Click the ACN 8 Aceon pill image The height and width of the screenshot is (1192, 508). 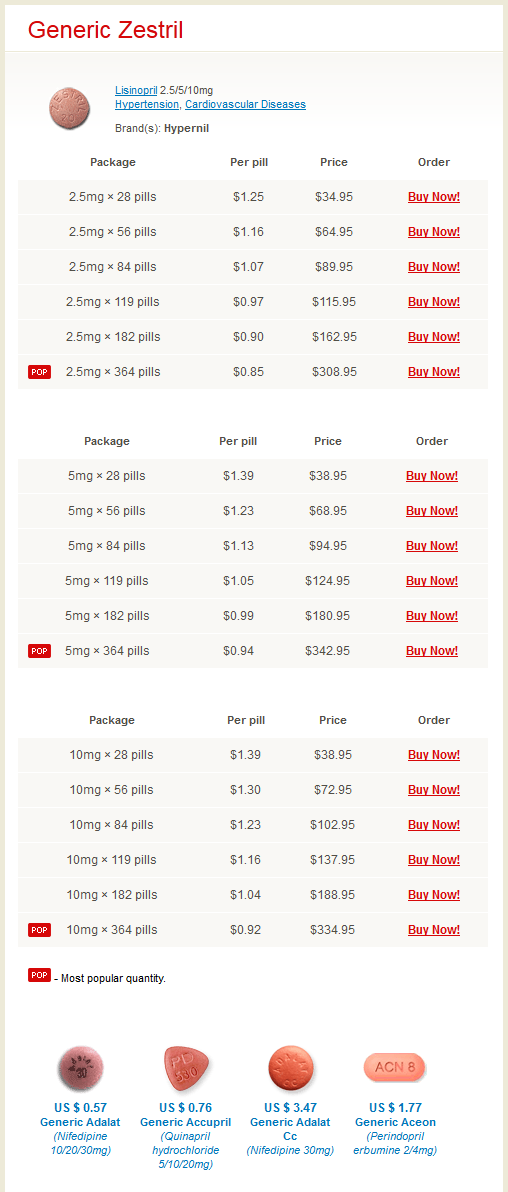coord(395,1067)
